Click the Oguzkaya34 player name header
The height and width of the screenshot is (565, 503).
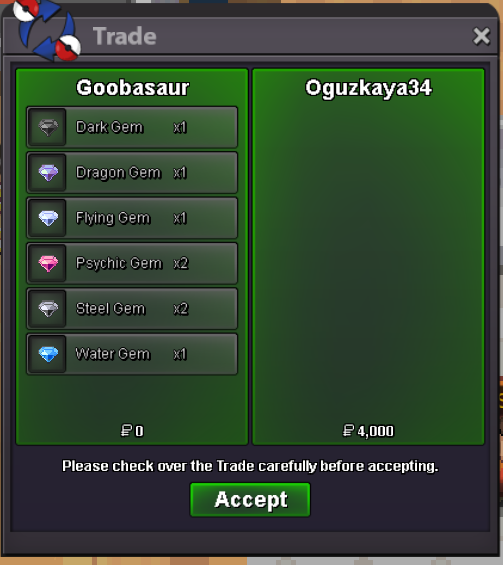click(368, 88)
